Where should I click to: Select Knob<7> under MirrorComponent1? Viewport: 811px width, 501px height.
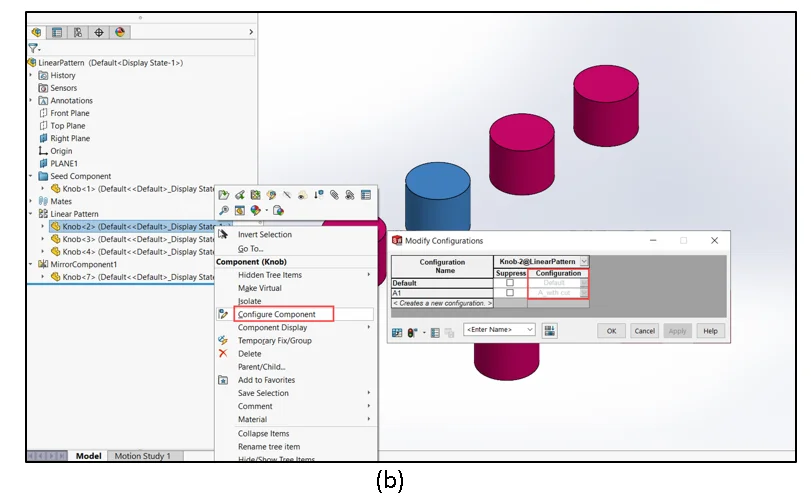coord(132,277)
